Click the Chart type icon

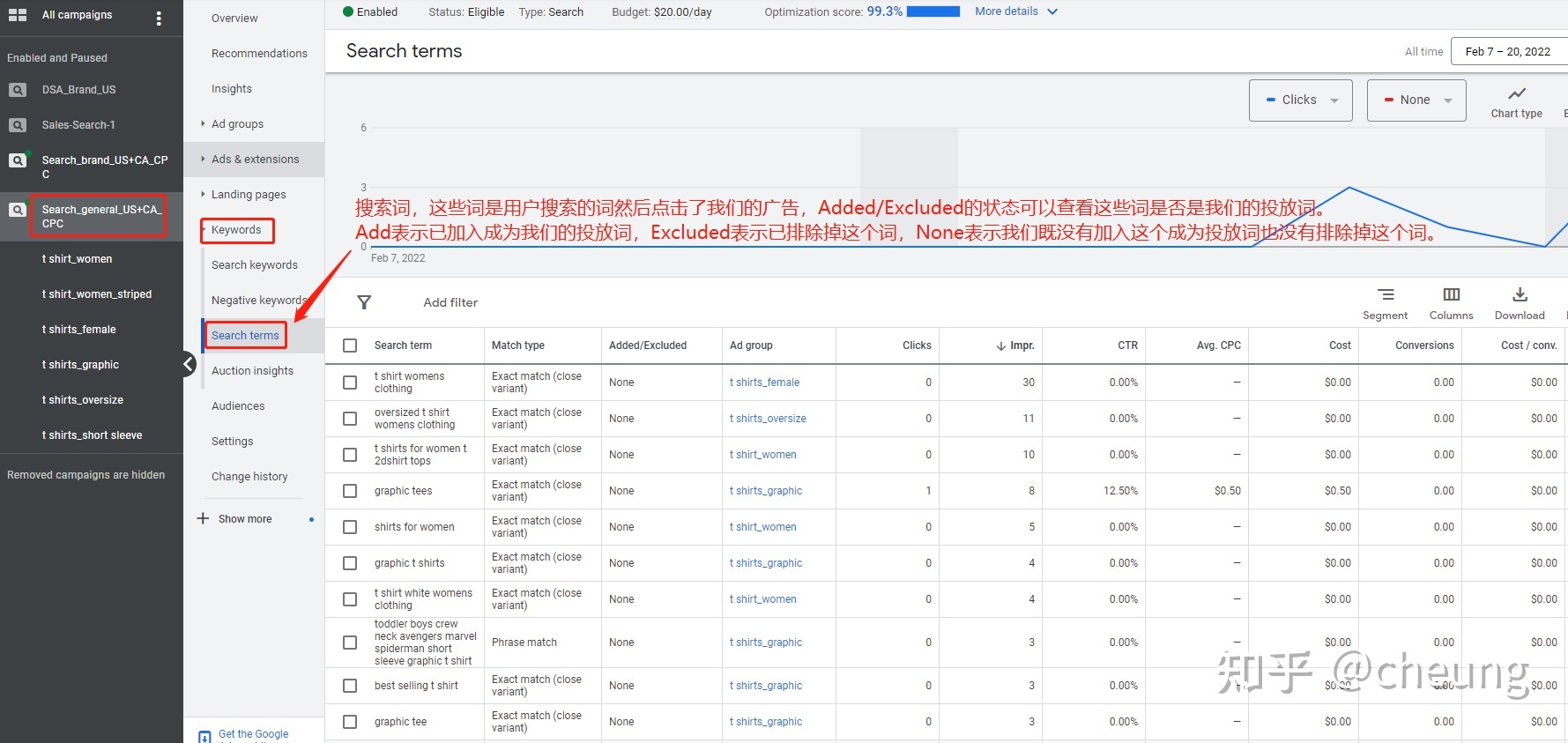(x=1516, y=94)
